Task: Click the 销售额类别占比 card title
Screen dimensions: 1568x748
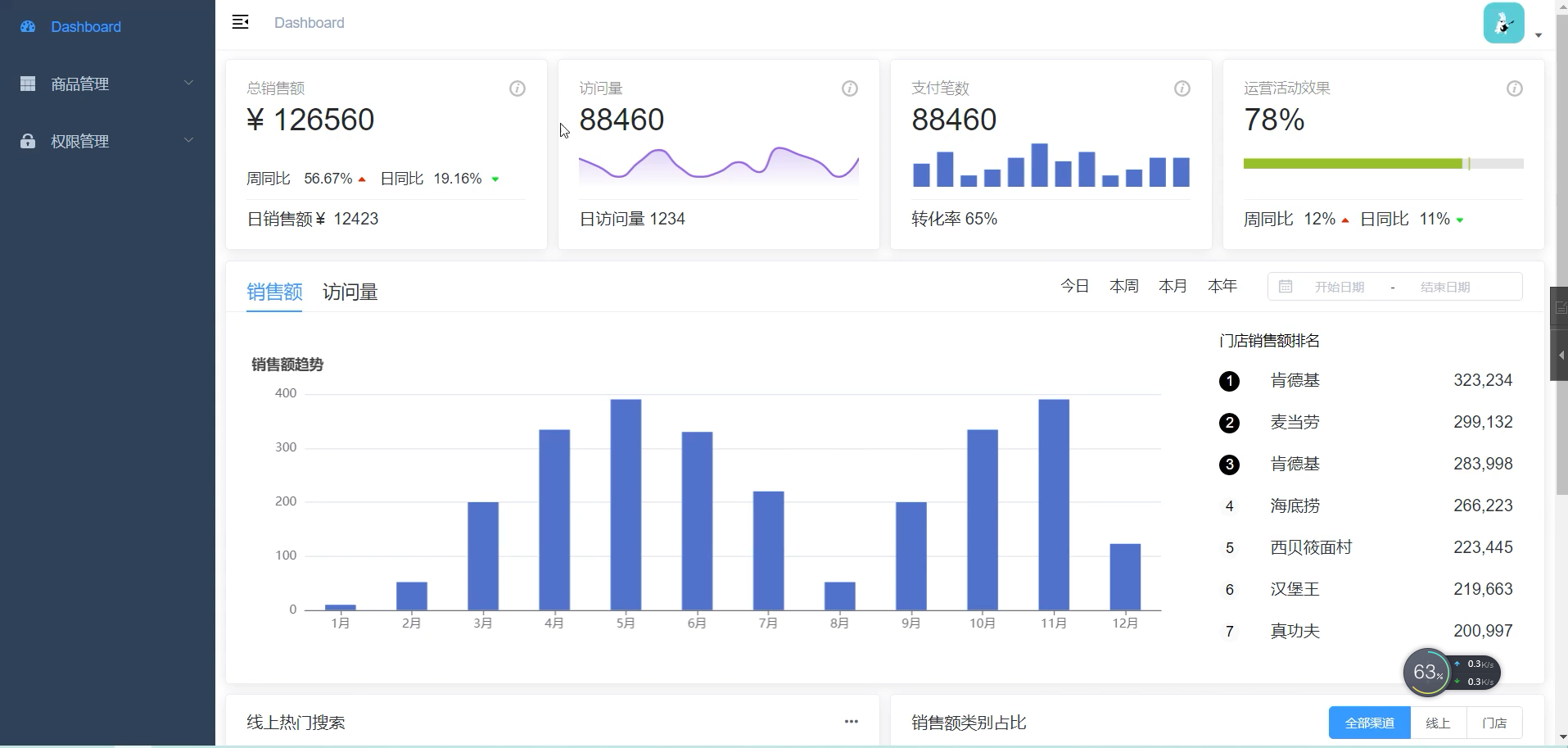Action: coord(969,723)
